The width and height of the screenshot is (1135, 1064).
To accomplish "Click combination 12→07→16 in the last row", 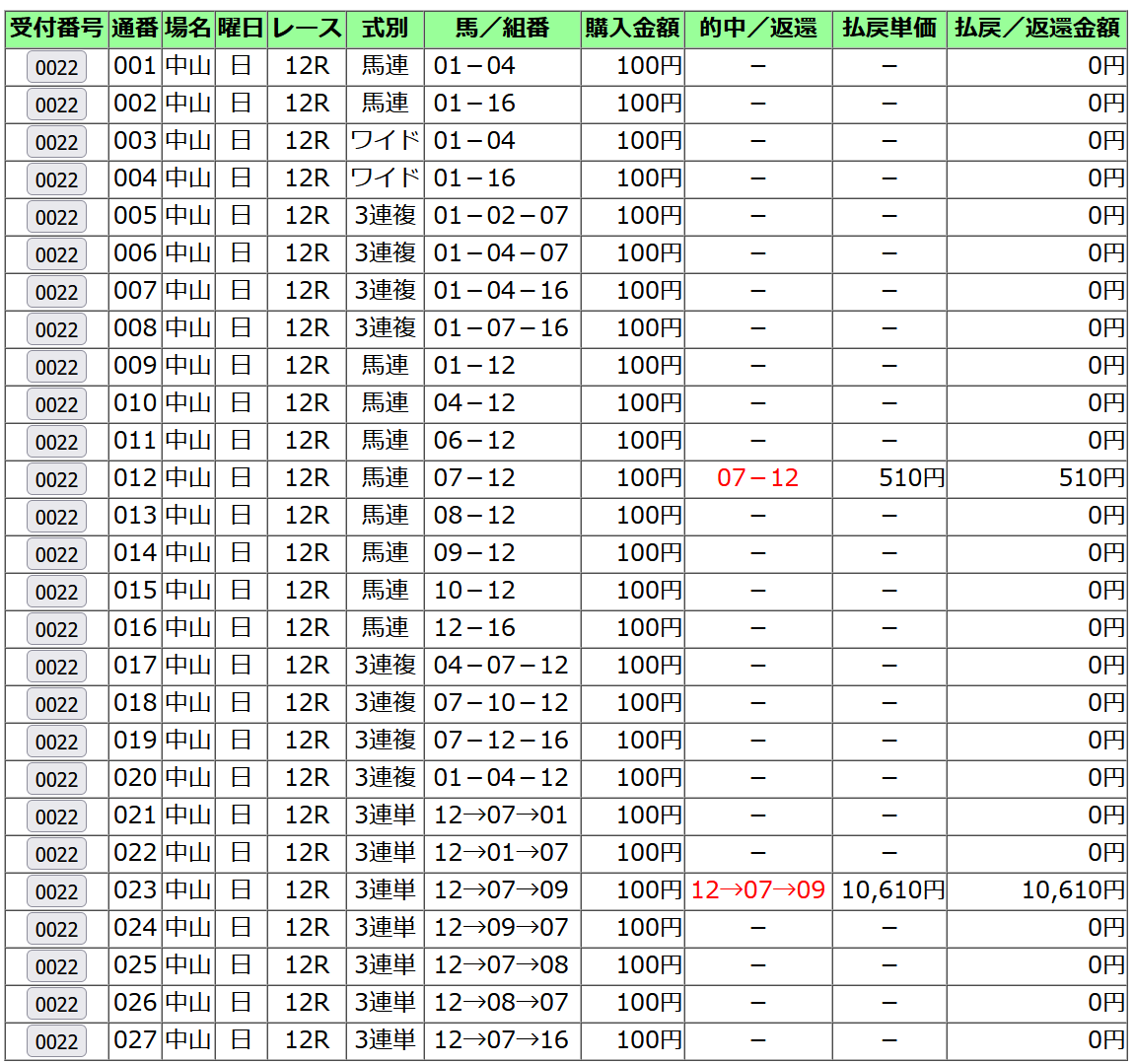I will (501, 1040).
